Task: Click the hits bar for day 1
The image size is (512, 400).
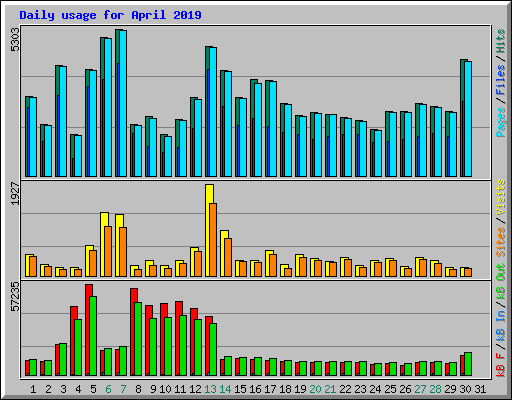Action: [27, 137]
